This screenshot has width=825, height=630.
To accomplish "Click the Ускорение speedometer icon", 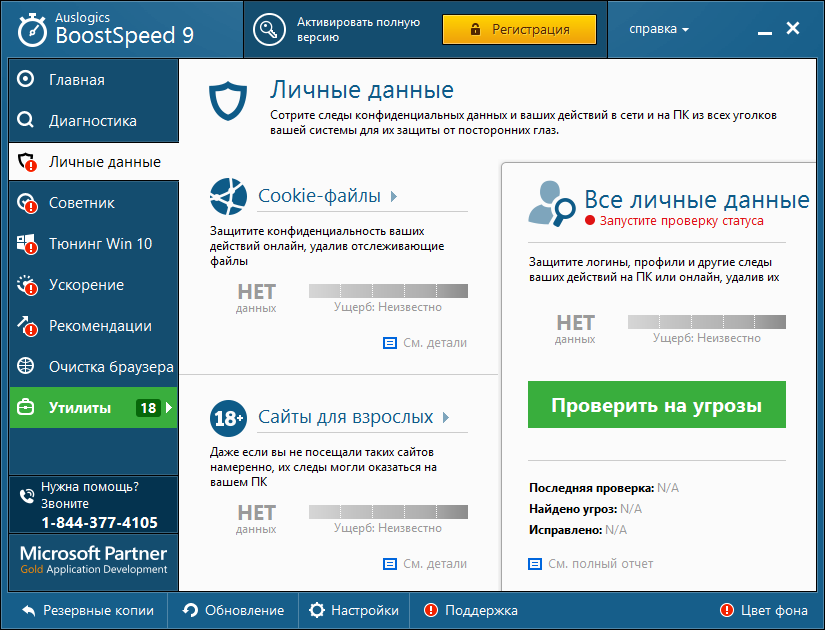I will (26, 285).
